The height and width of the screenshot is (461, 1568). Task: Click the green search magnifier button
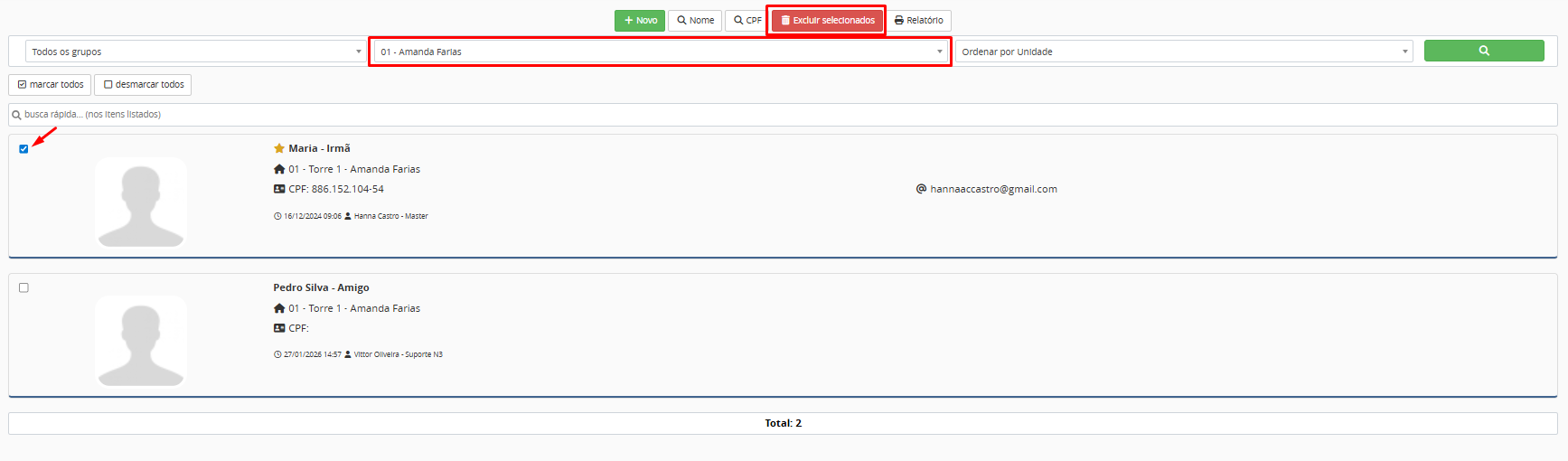(1483, 51)
